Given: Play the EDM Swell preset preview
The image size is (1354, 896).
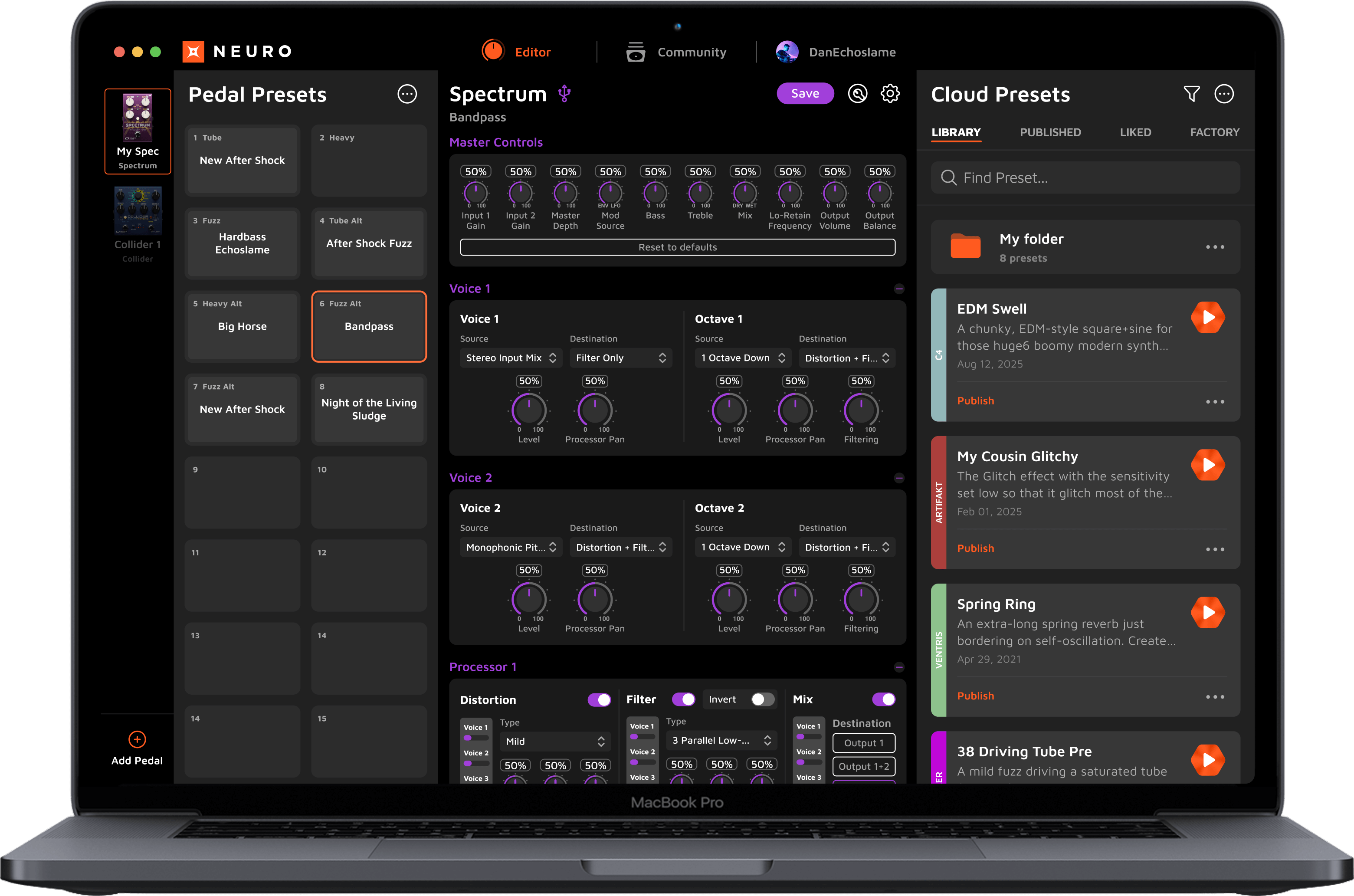Looking at the screenshot, I should 1207,318.
